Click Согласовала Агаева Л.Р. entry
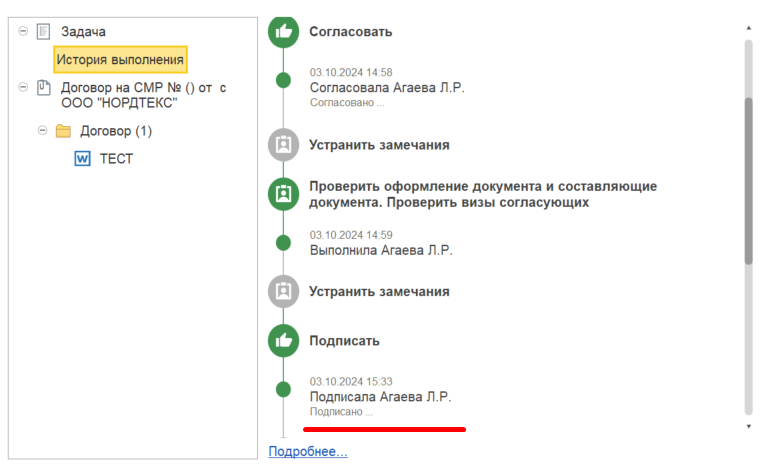 [387, 88]
